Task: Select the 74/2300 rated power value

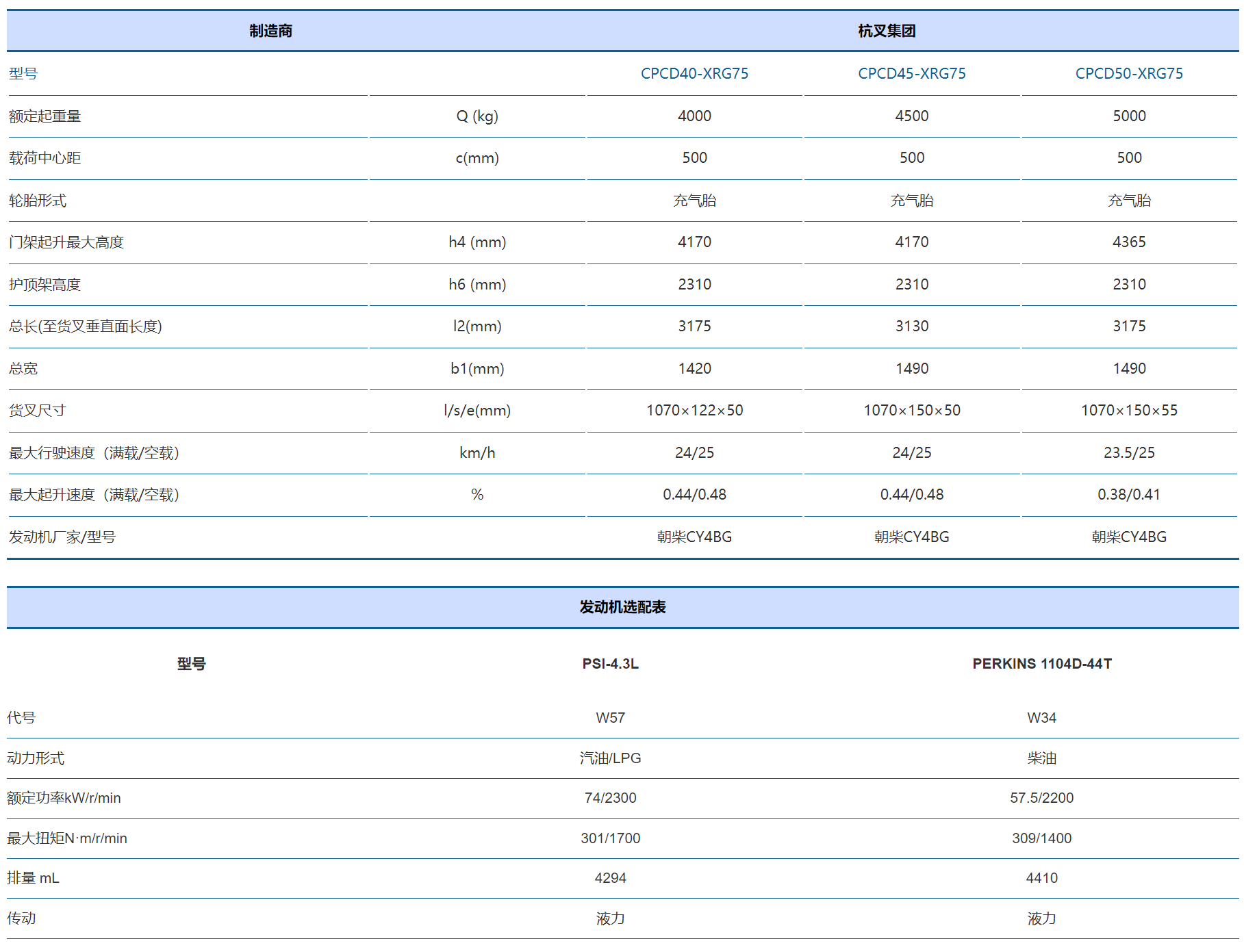Action: coord(610,798)
